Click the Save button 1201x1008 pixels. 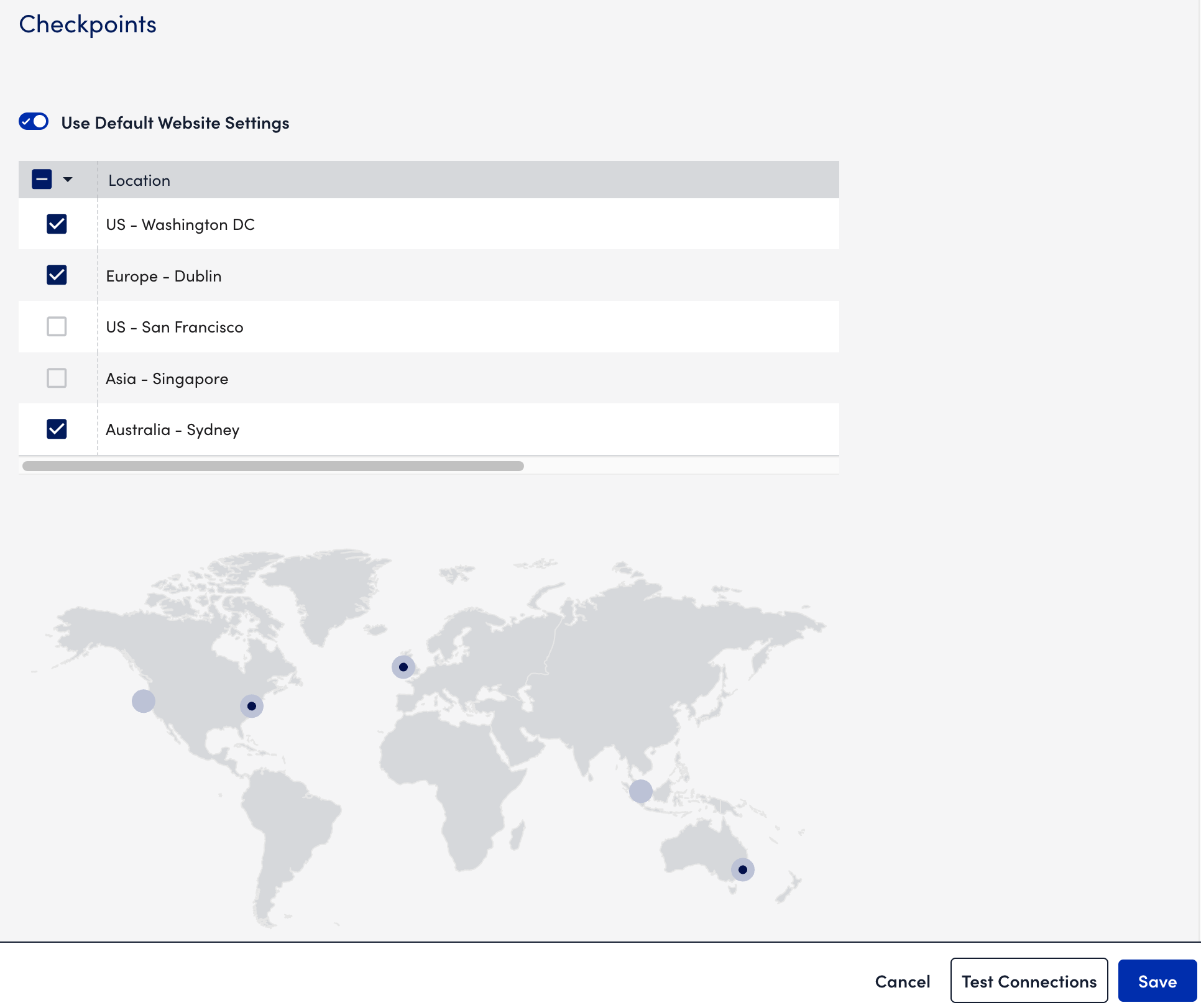[1157, 981]
